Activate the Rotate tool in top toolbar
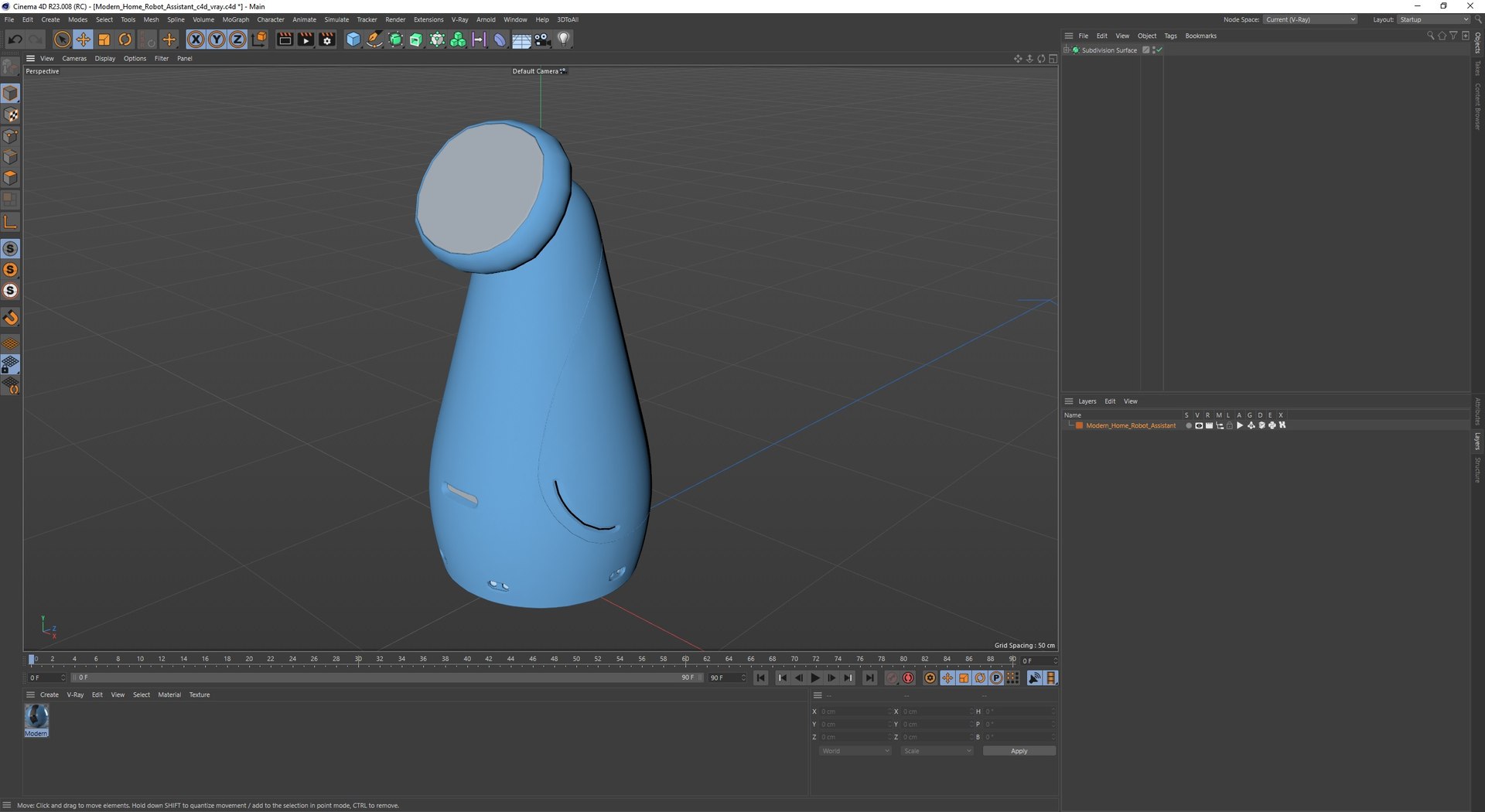The width and height of the screenshot is (1485, 812). click(x=125, y=39)
